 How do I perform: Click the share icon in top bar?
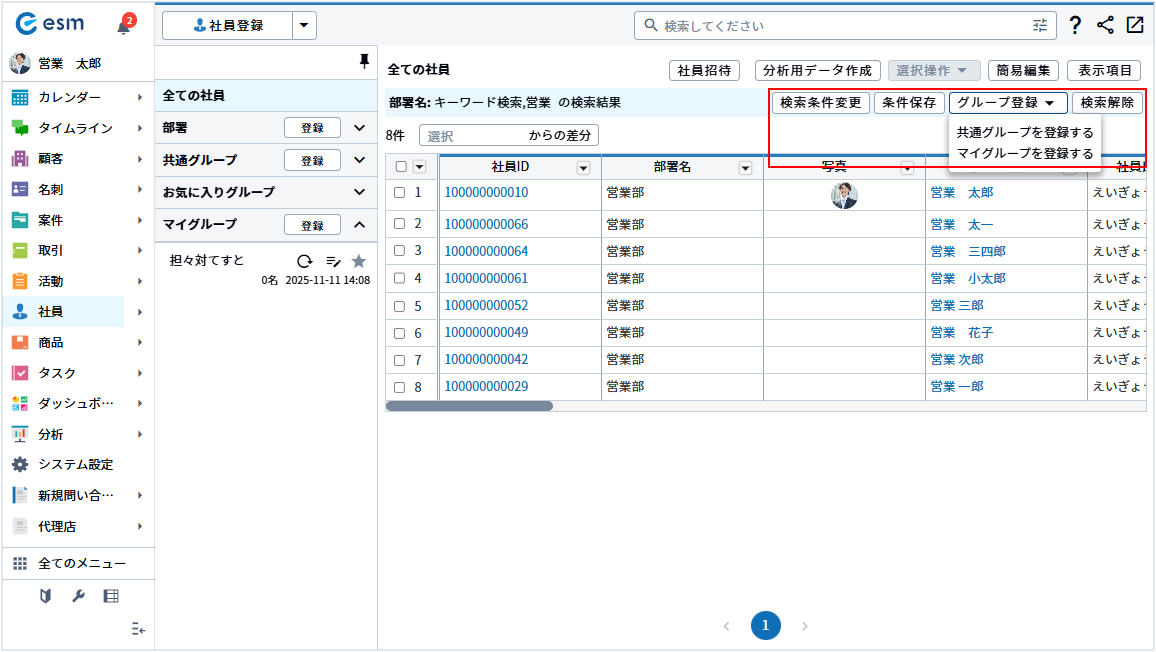pos(1105,26)
